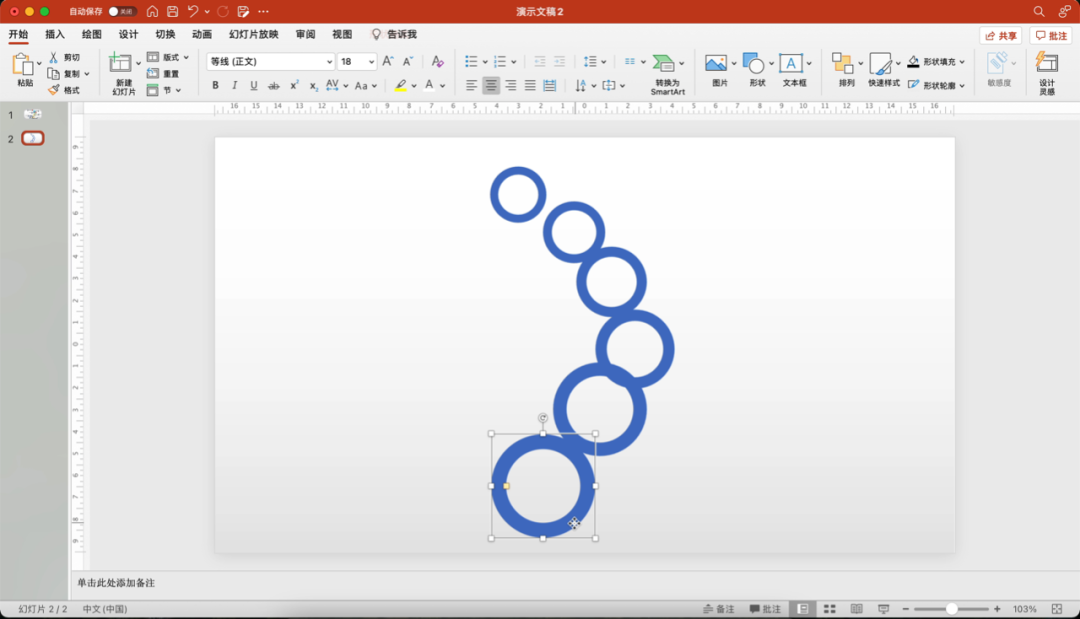
Task: Click the 共享 (Share) button
Action: [x=1000, y=36]
